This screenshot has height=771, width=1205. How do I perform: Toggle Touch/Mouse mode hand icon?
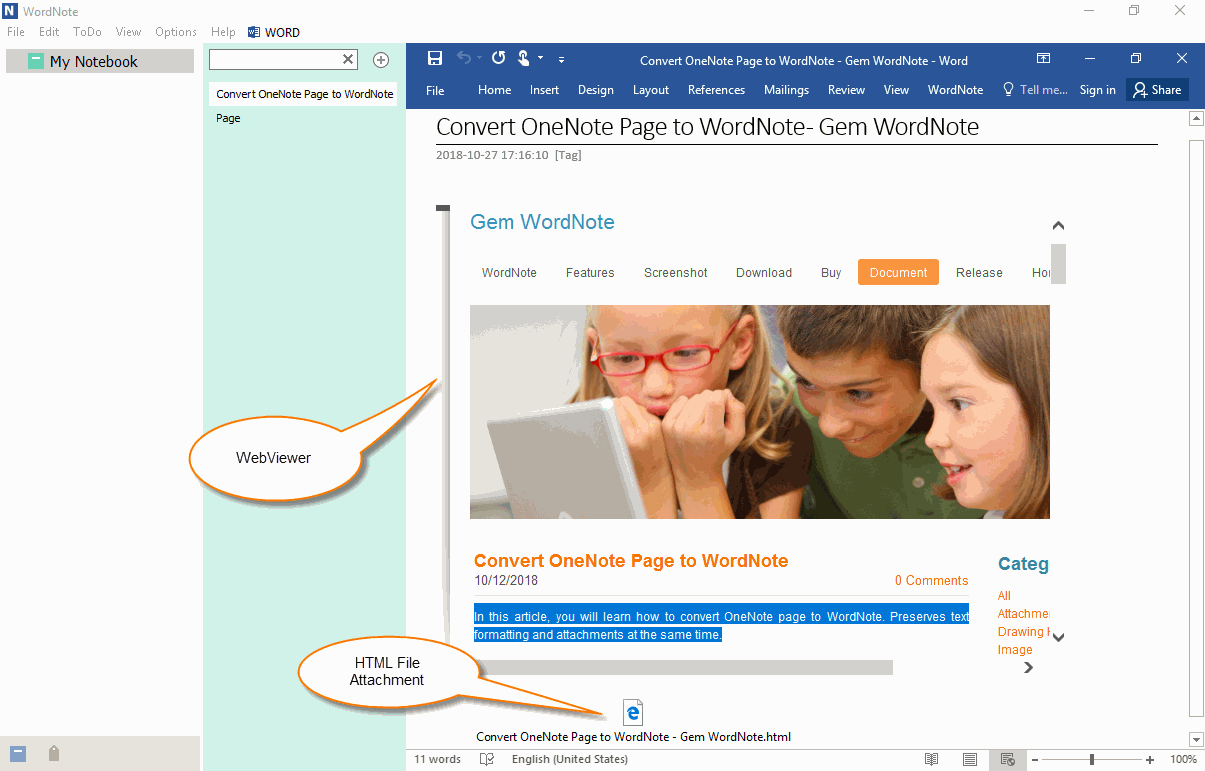523,59
